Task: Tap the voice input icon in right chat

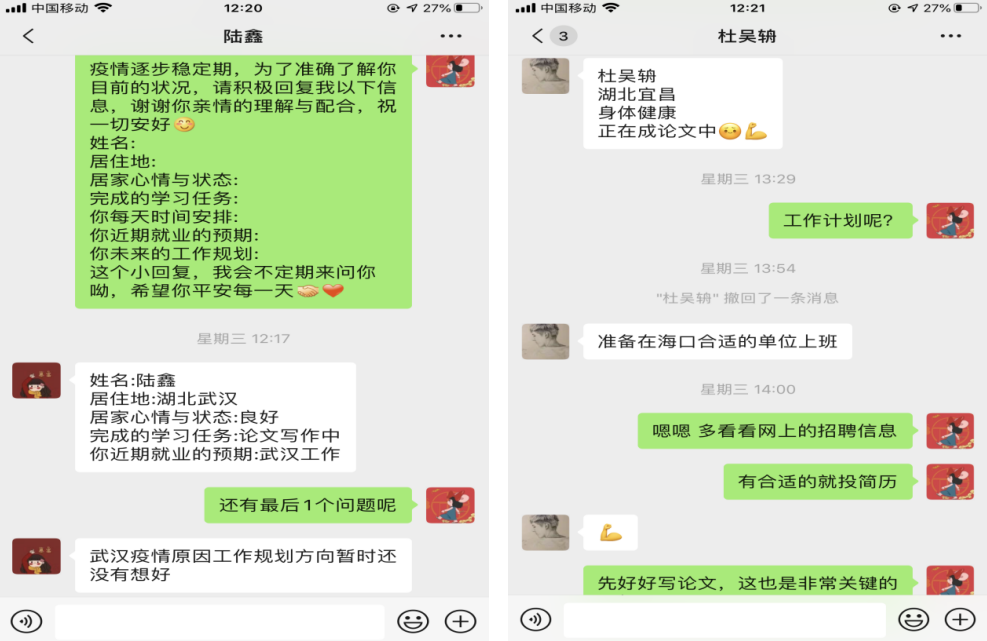Action: pyautogui.click(x=536, y=620)
